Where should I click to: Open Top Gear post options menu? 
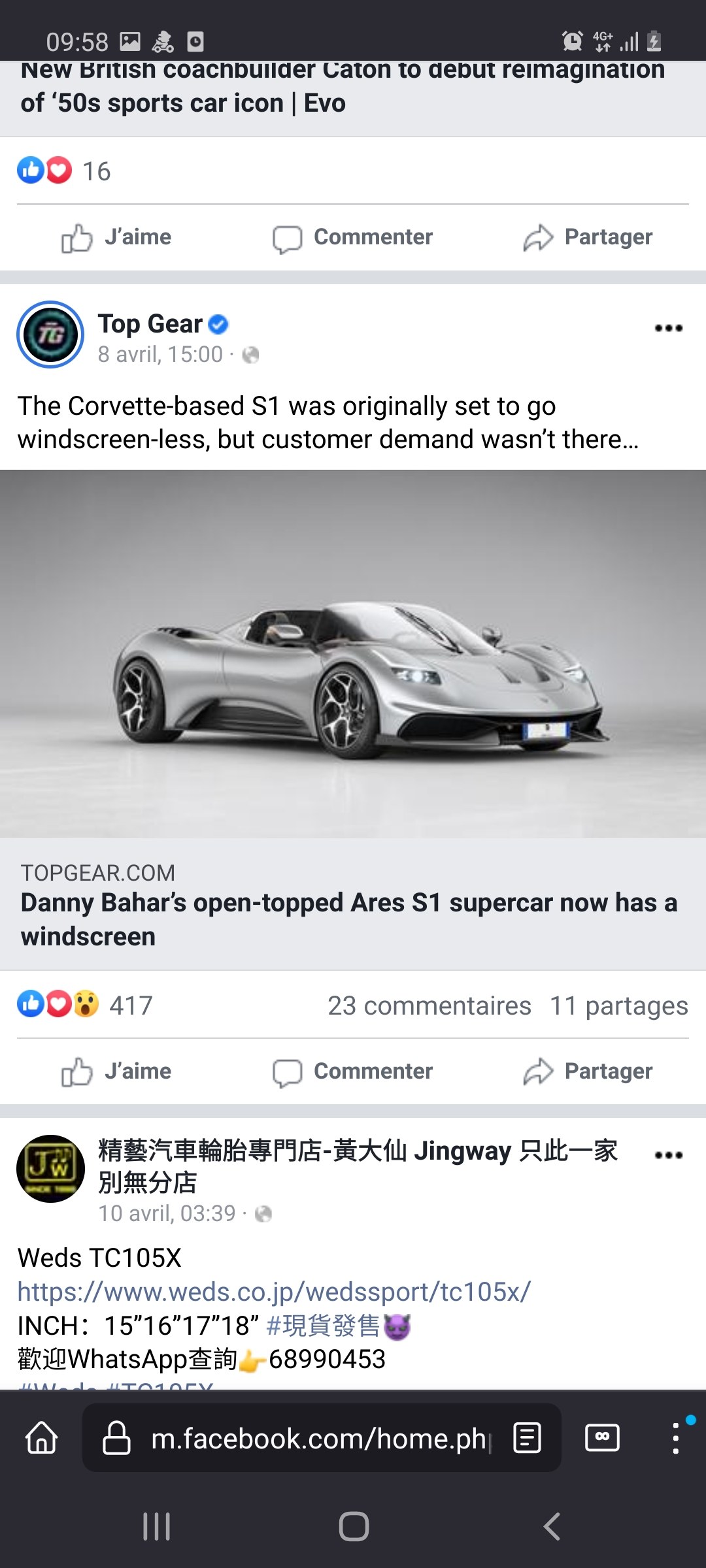[669, 328]
